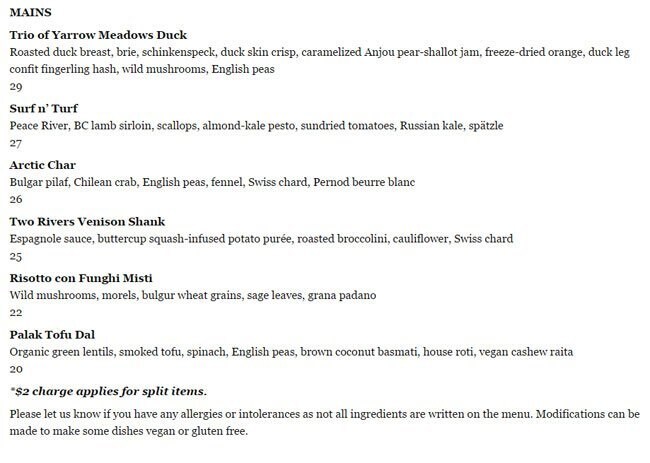
Task: Select the Two Rivers Venison Shank title
Action: (x=87, y=222)
